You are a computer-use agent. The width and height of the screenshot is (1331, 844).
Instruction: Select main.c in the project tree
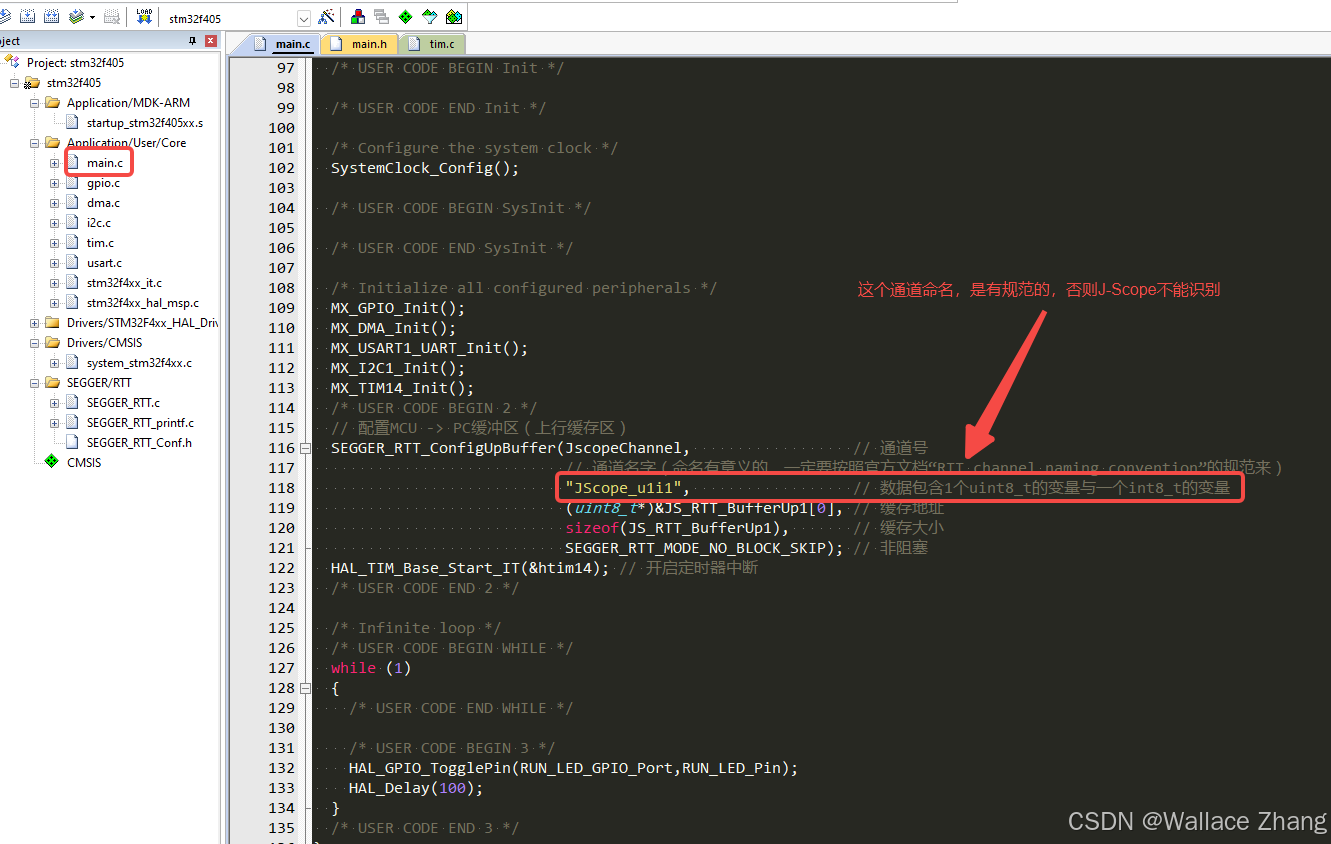(x=105, y=163)
